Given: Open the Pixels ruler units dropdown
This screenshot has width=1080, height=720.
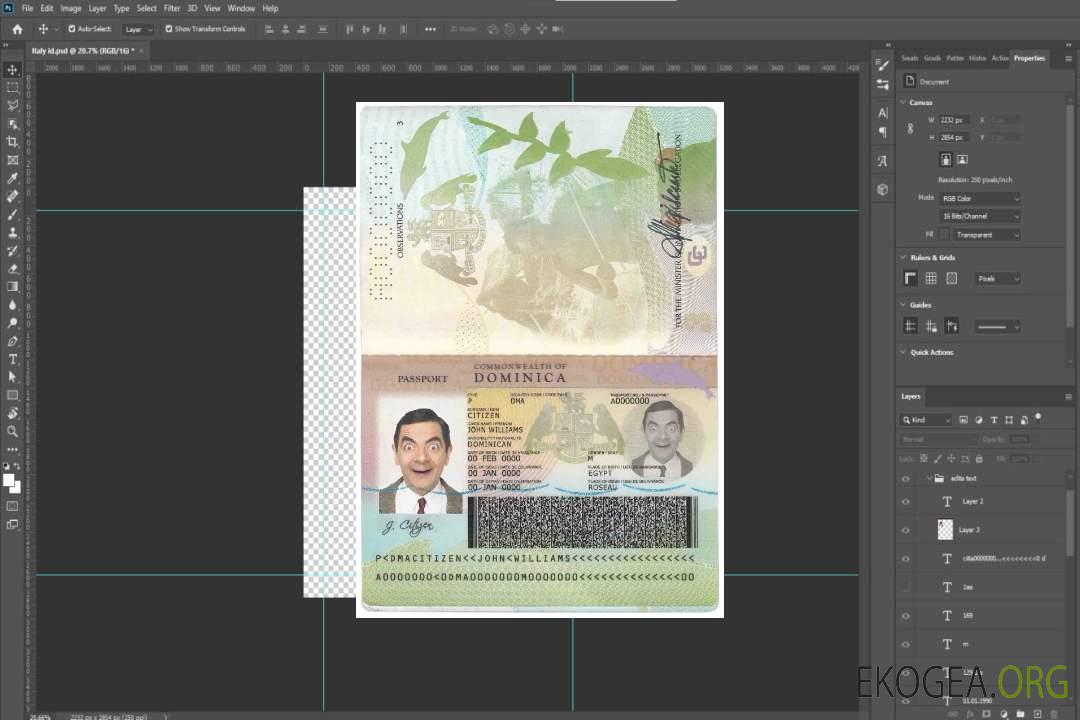Looking at the screenshot, I should [x=998, y=278].
